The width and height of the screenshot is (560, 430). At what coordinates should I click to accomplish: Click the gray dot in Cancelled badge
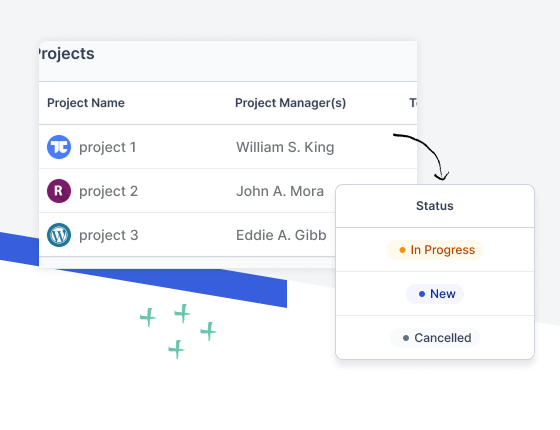[x=406, y=338]
